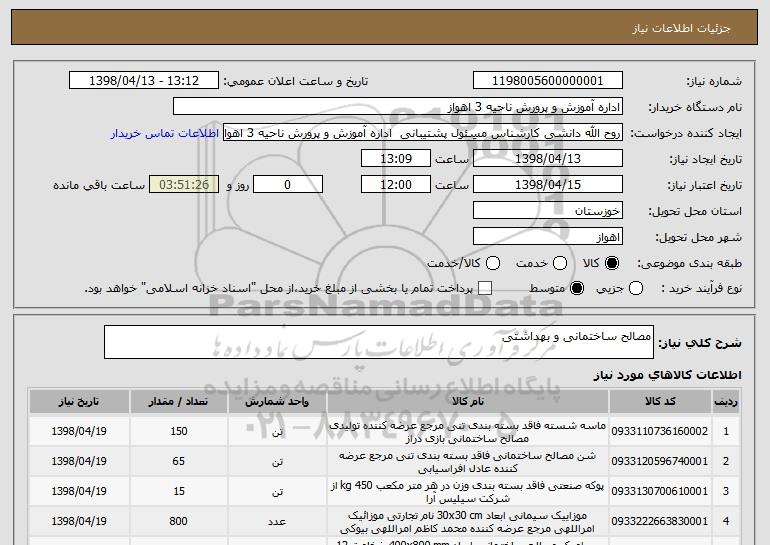This screenshot has width=770, height=545.
Task: Click the announcement date field 1398/04/13 - 13:12
Action: (x=144, y=81)
